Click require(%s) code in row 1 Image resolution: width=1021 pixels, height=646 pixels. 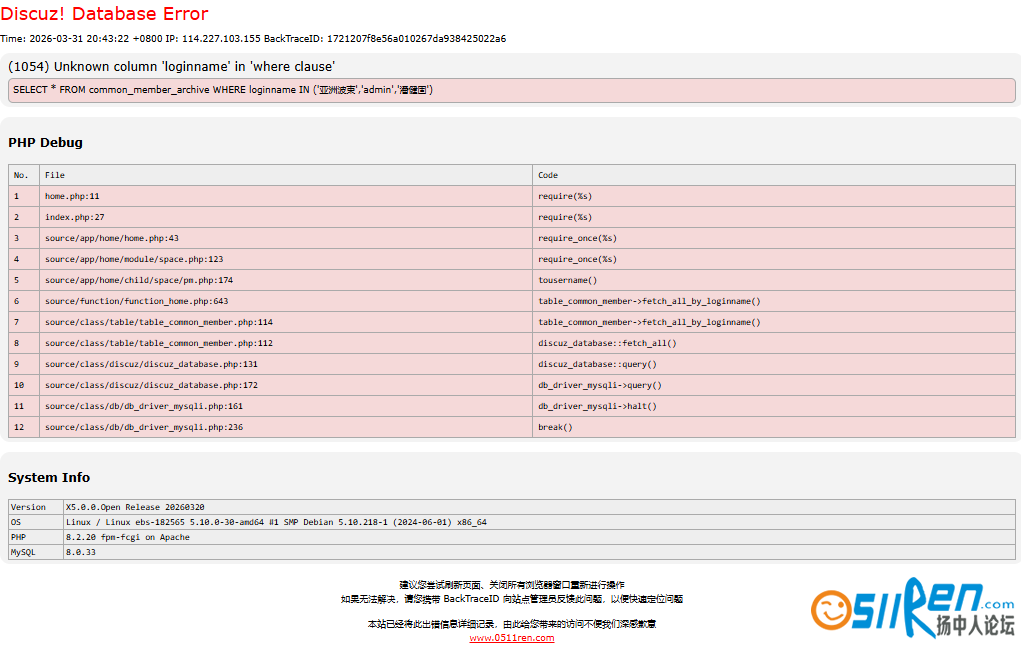click(x=774, y=196)
